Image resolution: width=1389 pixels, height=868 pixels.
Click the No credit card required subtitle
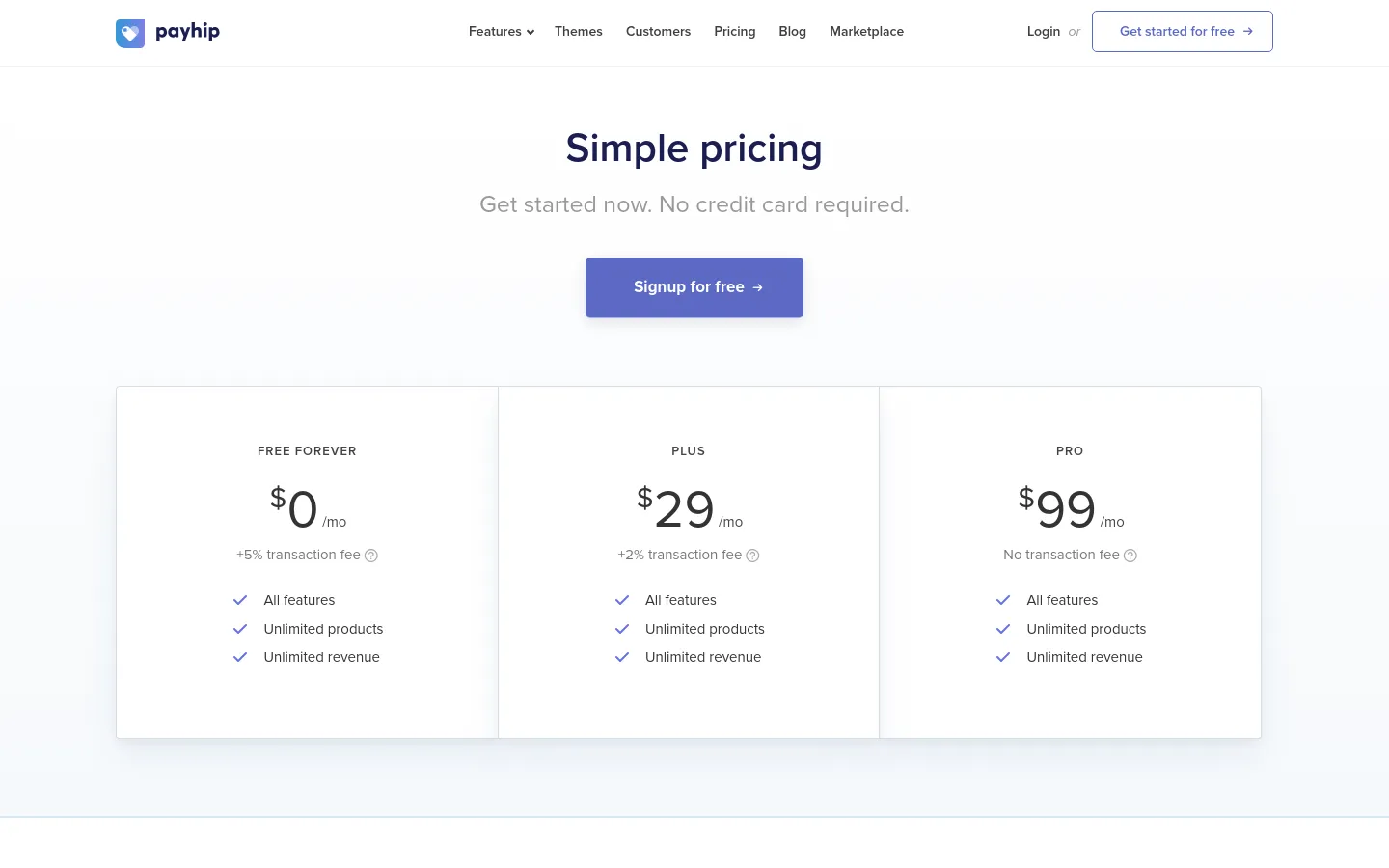(x=694, y=204)
